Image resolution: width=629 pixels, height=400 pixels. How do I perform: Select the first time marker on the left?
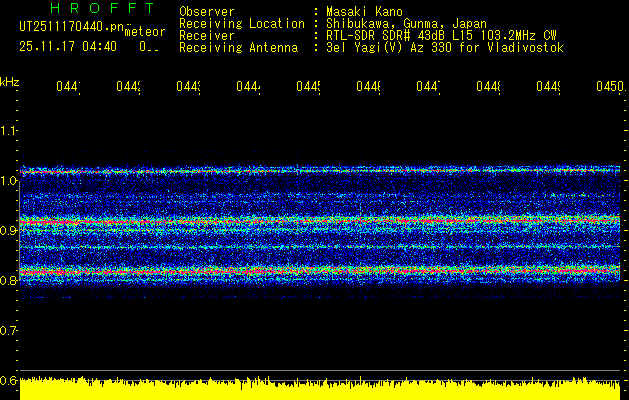pos(68,88)
